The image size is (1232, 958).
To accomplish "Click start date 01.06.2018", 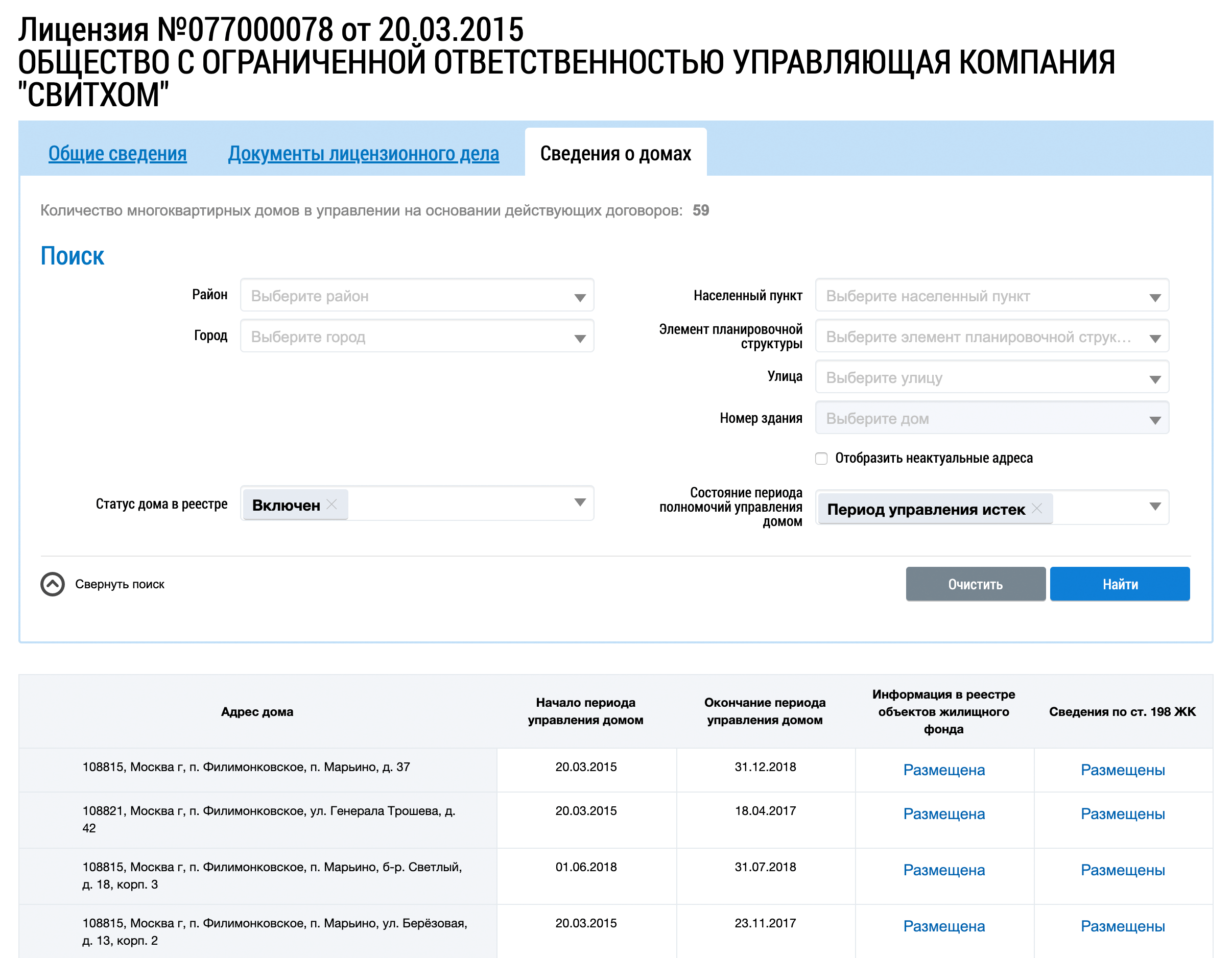I will click(x=586, y=867).
